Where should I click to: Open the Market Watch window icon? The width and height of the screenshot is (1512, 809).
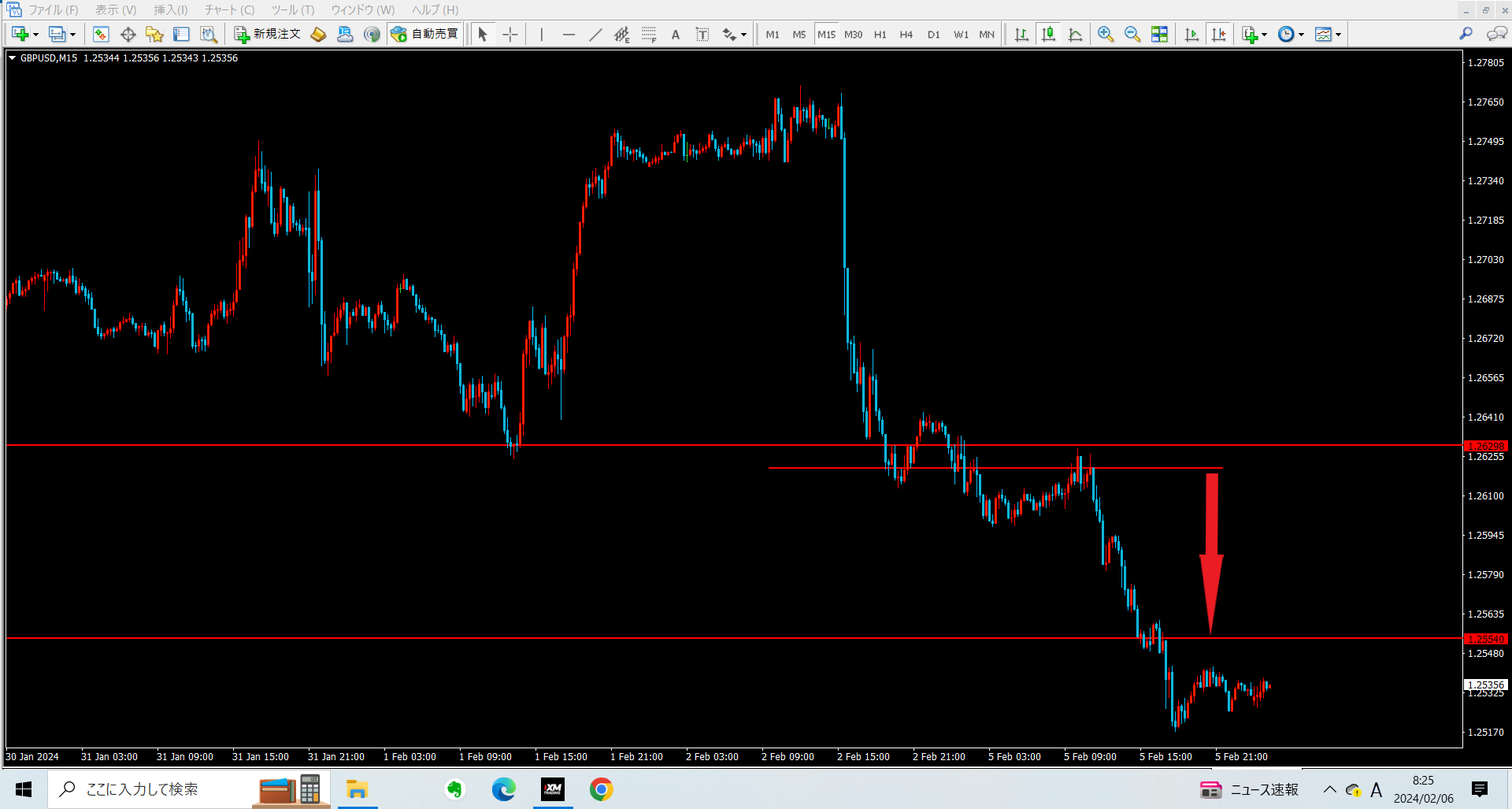tap(101, 34)
